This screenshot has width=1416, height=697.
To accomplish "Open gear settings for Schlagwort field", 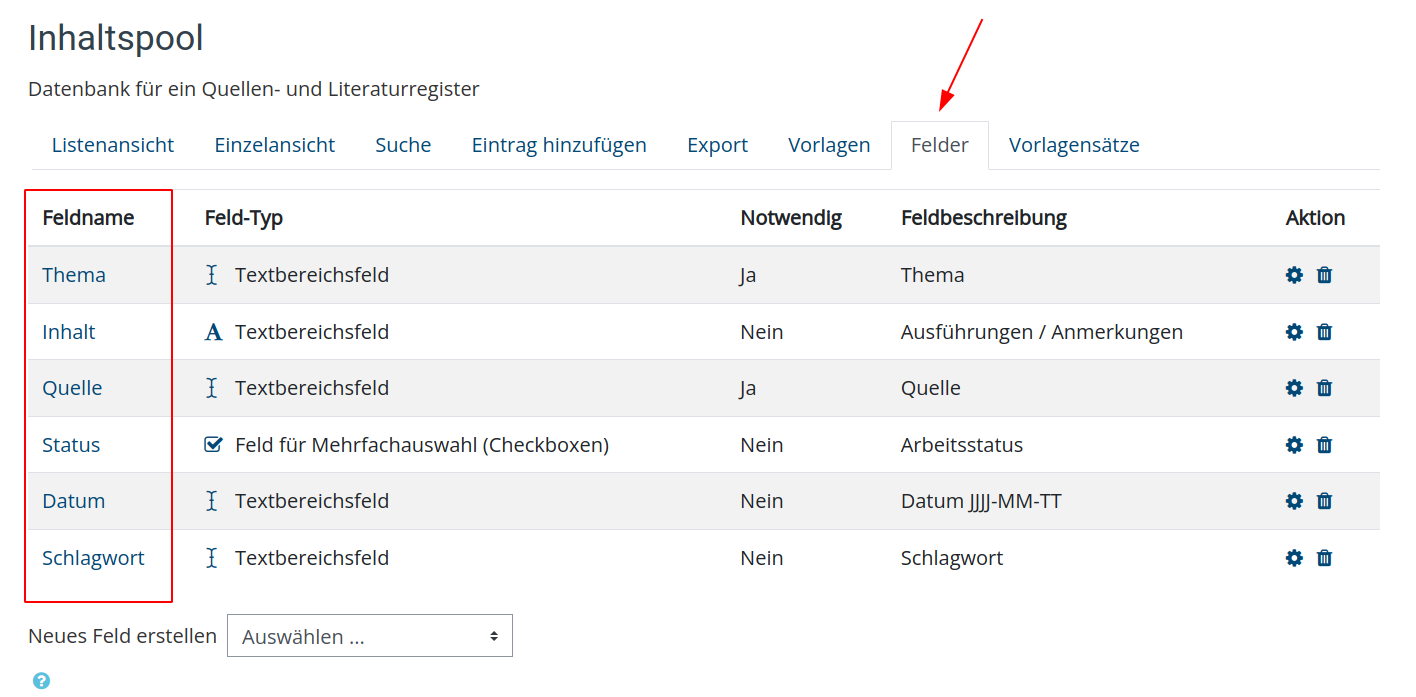I will point(1294,558).
